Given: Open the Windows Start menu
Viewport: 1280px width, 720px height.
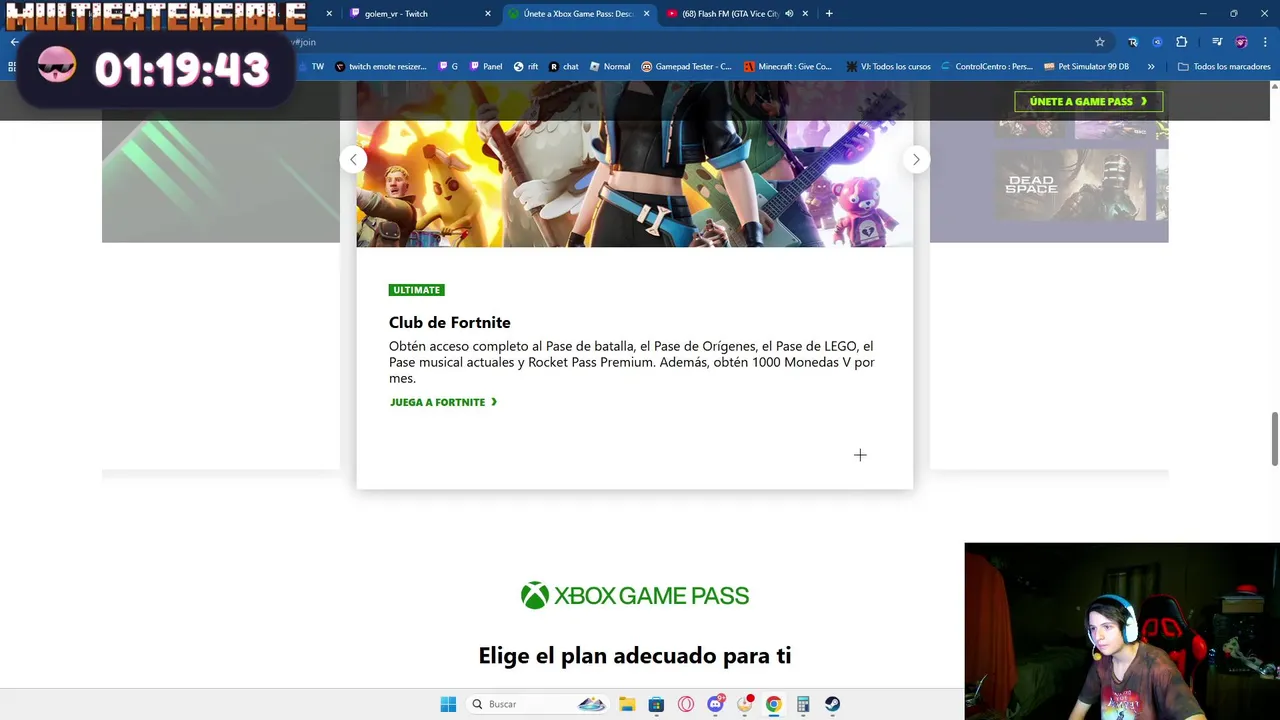Looking at the screenshot, I should coord(448,704).
